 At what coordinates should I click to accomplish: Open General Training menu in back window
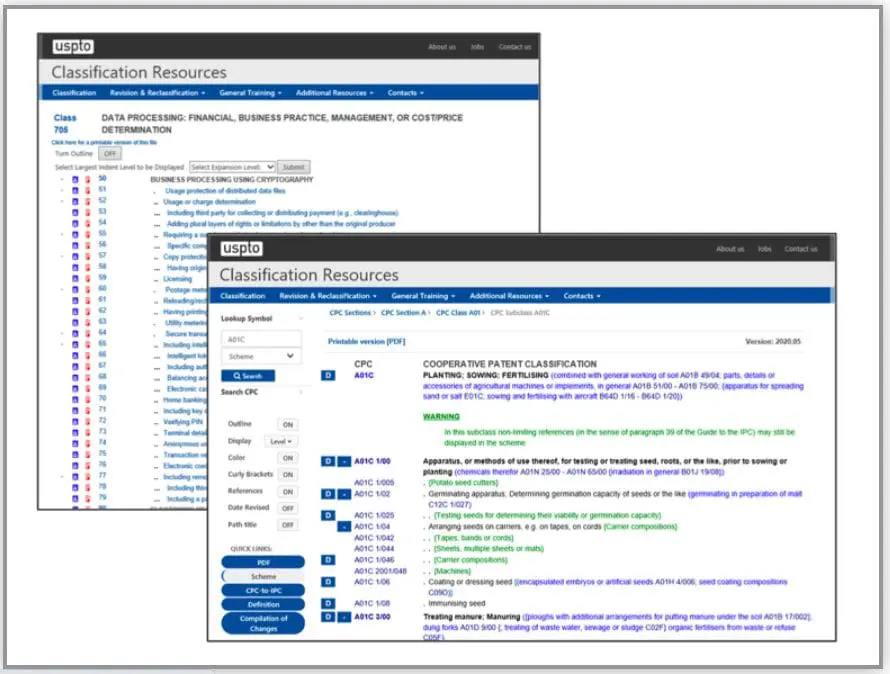tap(250, 93)
